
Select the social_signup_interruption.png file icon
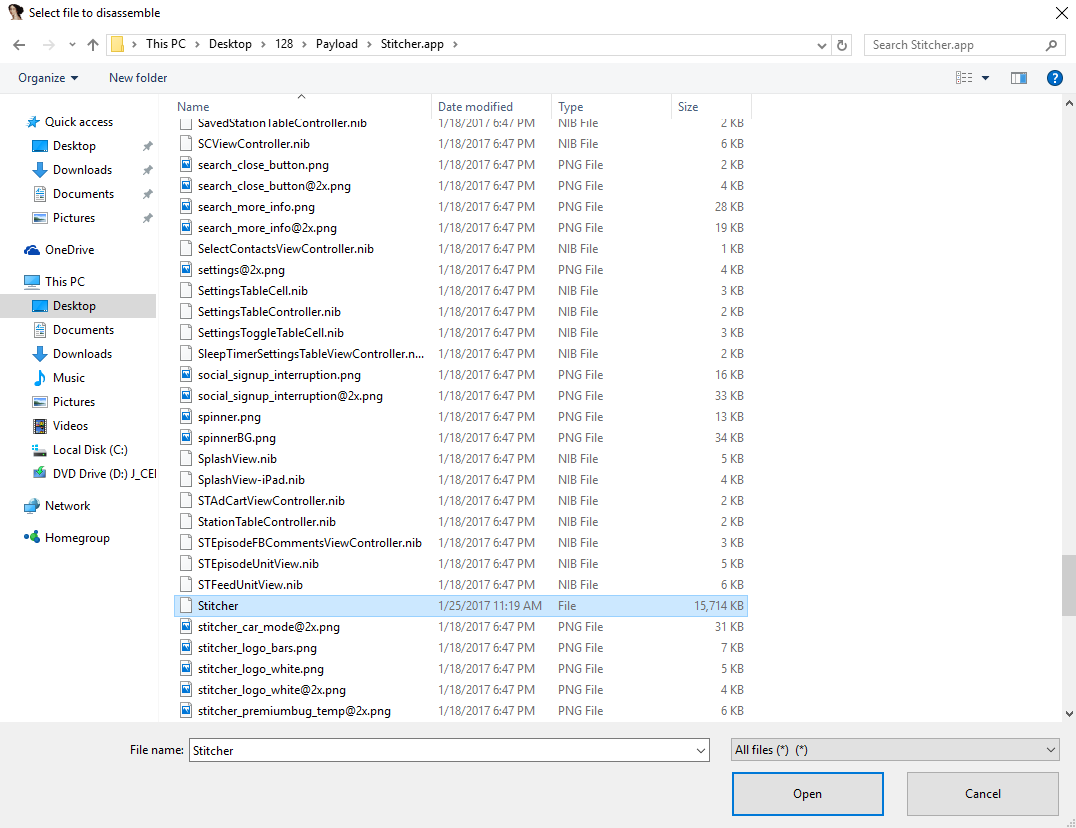pos(185,375)
